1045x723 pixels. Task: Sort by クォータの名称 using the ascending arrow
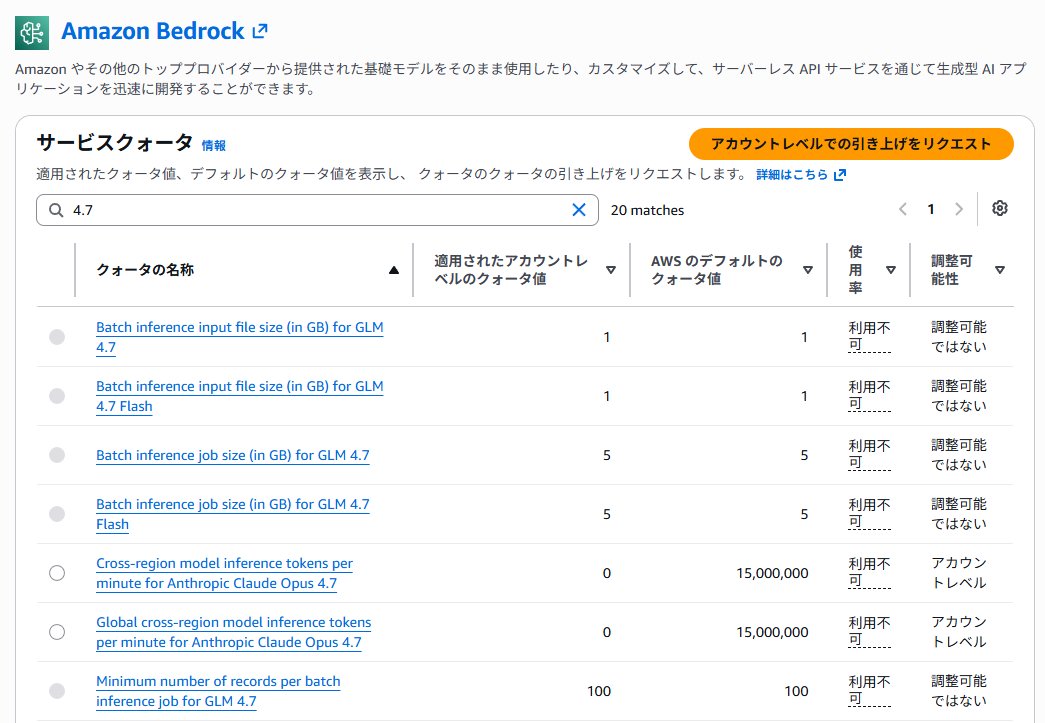[x=394, y=270]
